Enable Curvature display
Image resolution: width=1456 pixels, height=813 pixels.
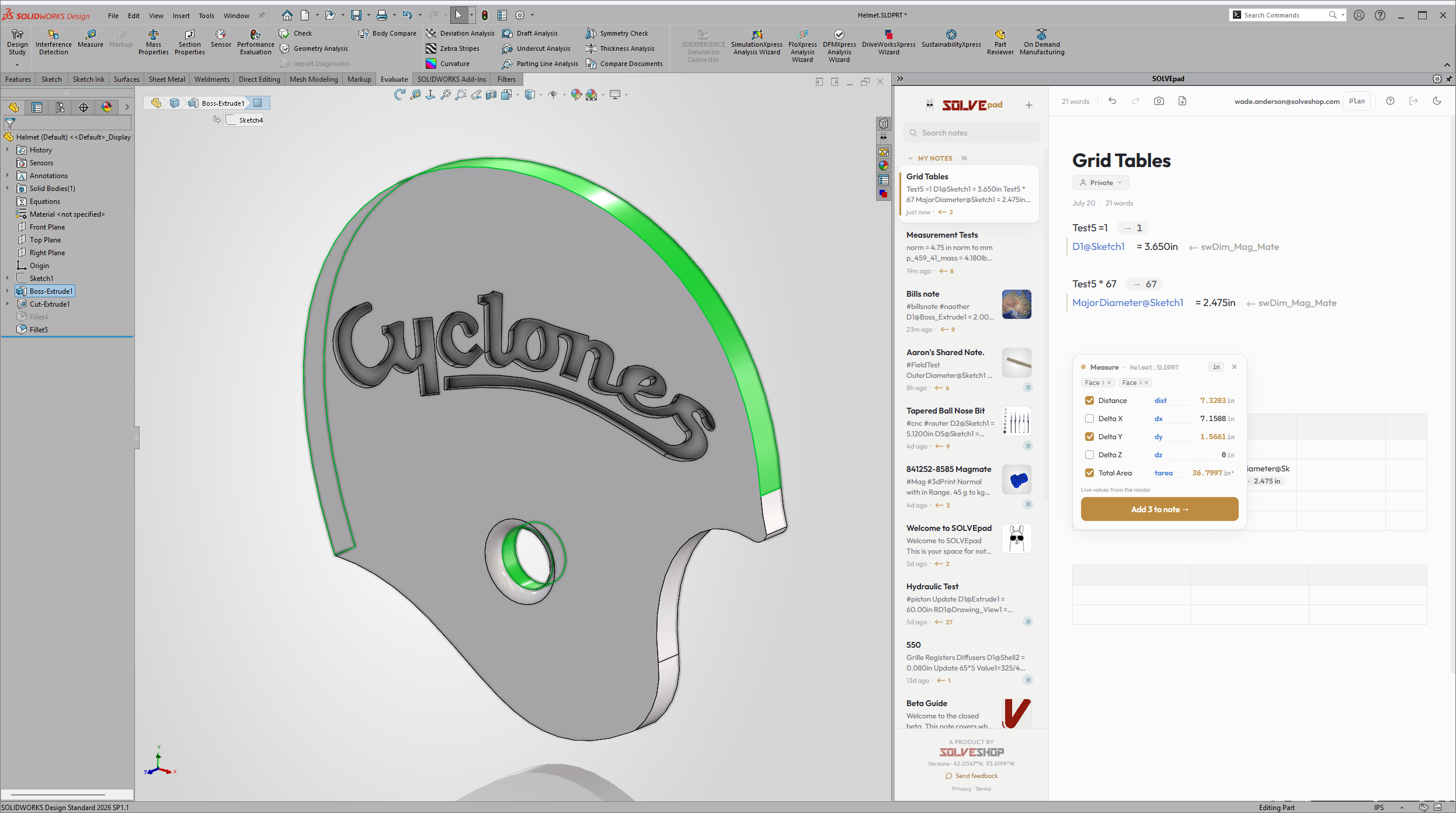447,64
